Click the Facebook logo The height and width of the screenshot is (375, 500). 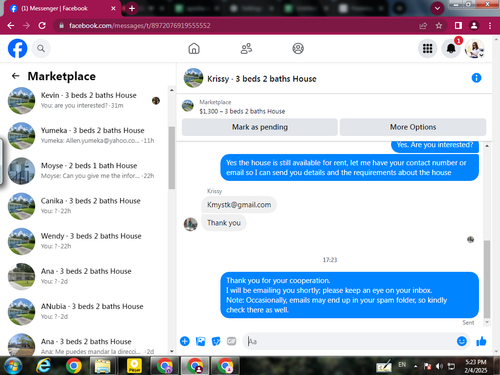click(x=17, y=49)
